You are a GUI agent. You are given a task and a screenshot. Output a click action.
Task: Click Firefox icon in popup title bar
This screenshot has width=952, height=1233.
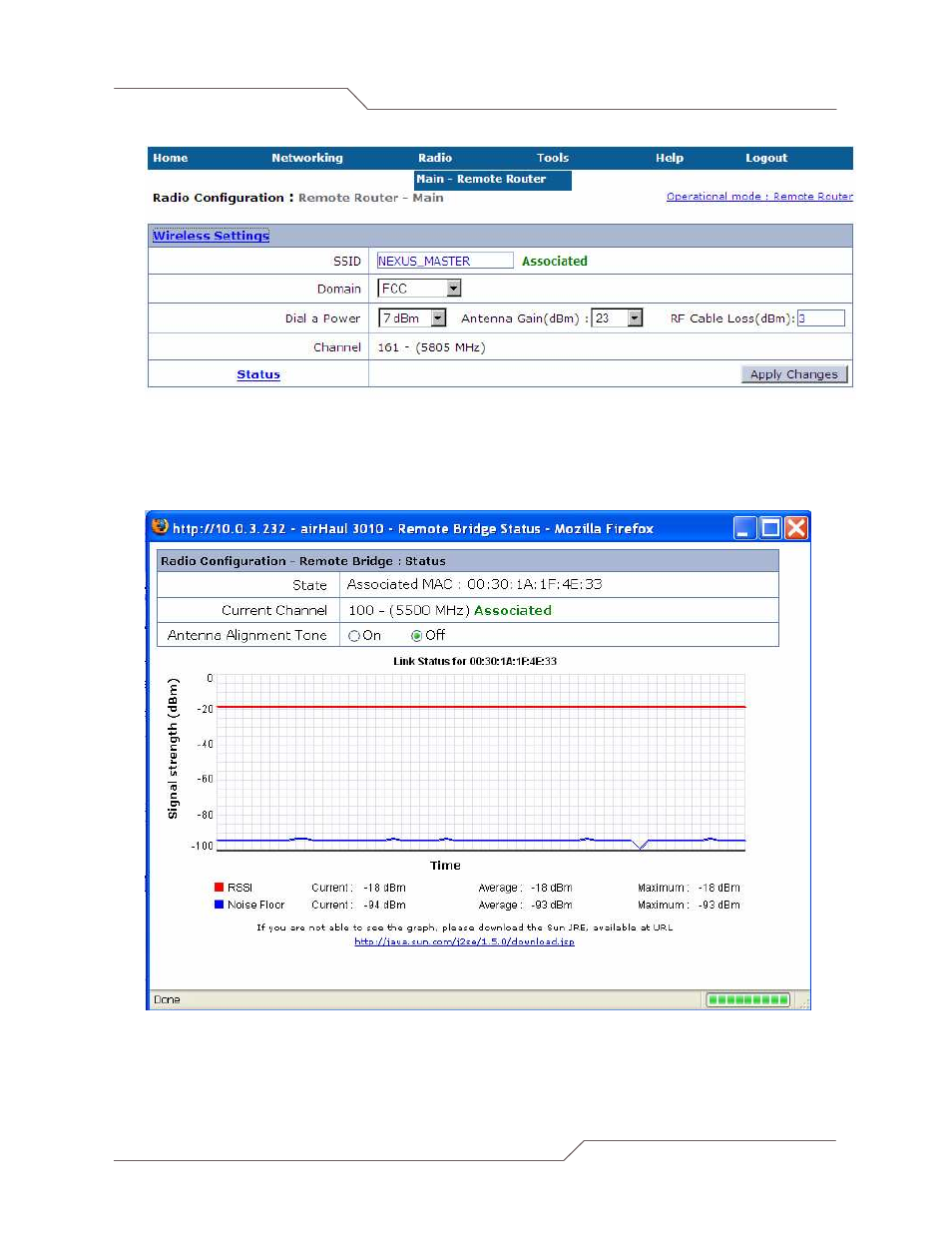point(160,526)
